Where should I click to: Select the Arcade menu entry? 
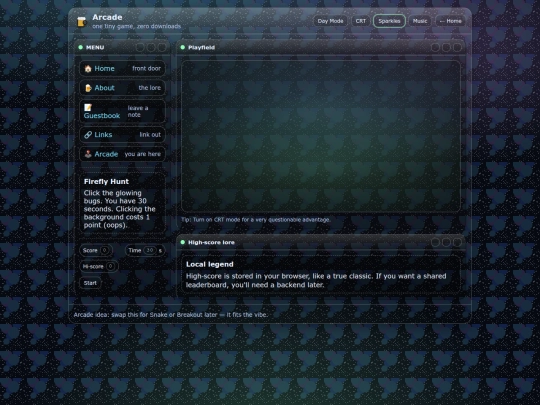pyautogui.click(x=122, y=154)
